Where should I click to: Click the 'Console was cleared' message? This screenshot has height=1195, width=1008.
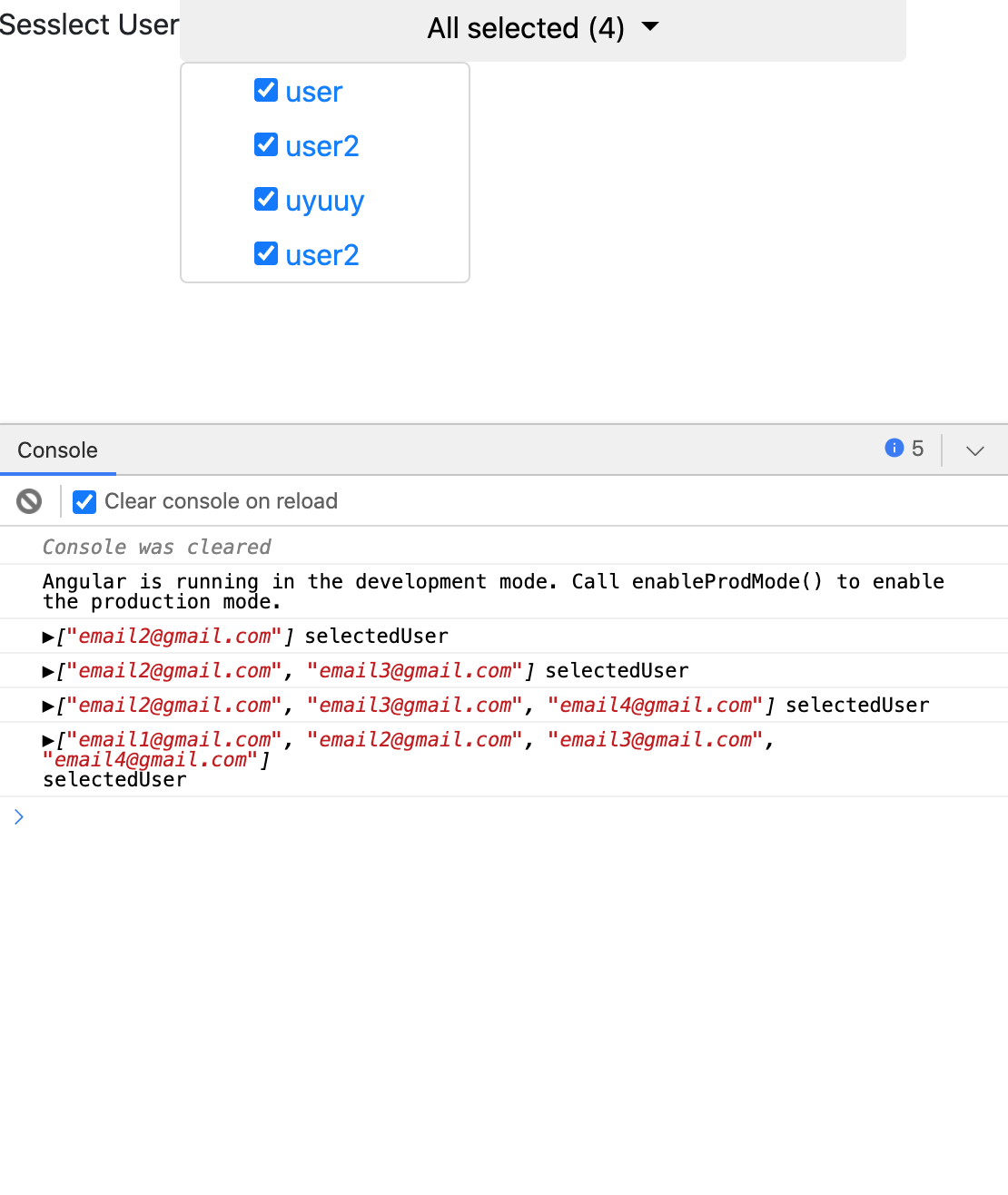tap(157, 547)
